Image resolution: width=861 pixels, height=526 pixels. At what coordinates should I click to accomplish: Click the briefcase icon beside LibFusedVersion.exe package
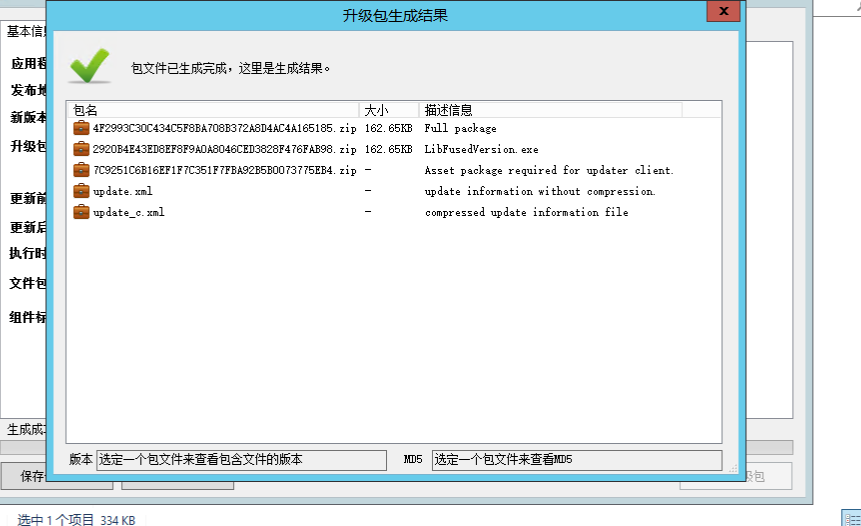(81, 149)
